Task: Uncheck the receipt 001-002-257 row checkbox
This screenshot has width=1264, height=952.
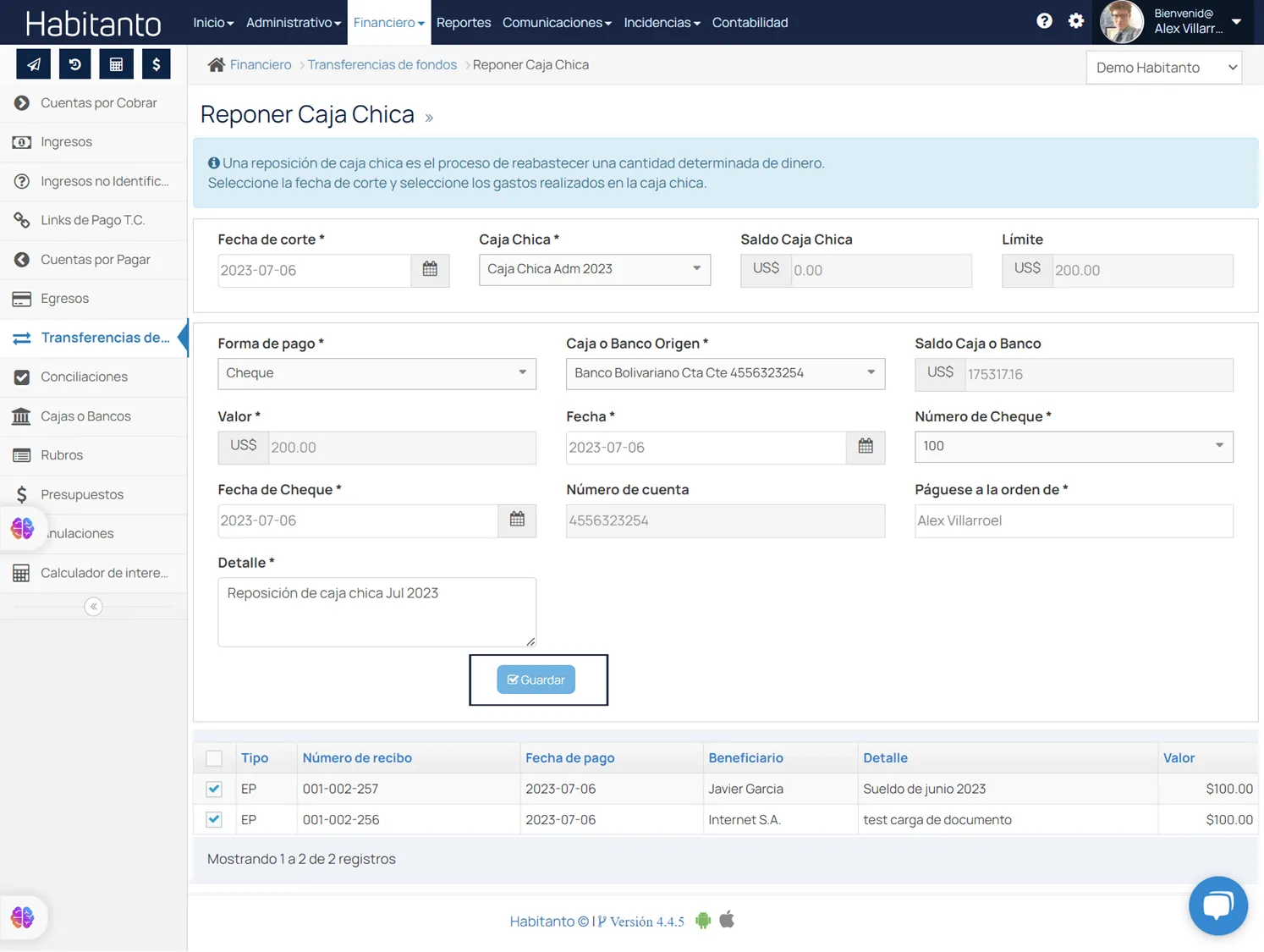Action: [x=214, y=789]
